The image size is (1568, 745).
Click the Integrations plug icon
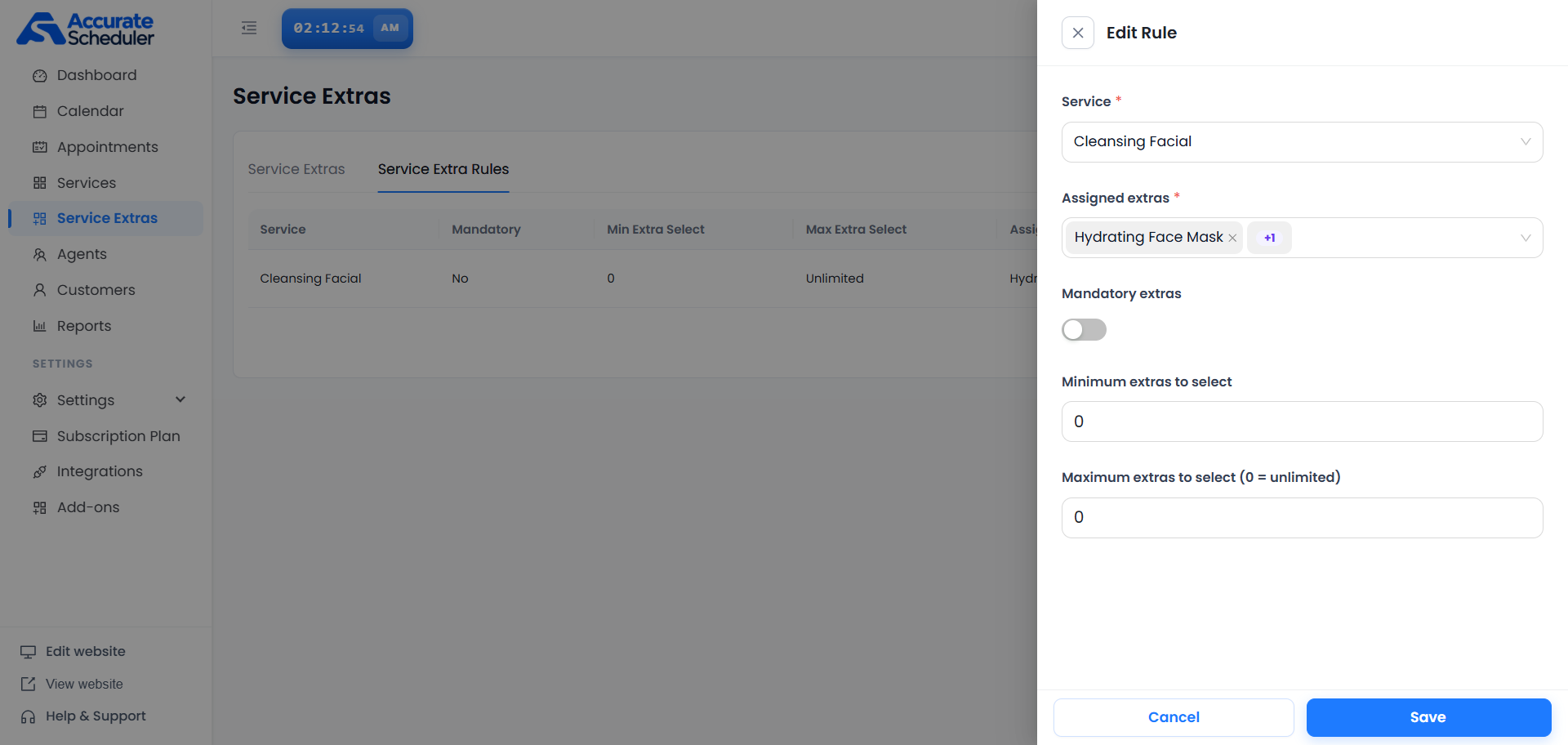click(x=39, y=472)
